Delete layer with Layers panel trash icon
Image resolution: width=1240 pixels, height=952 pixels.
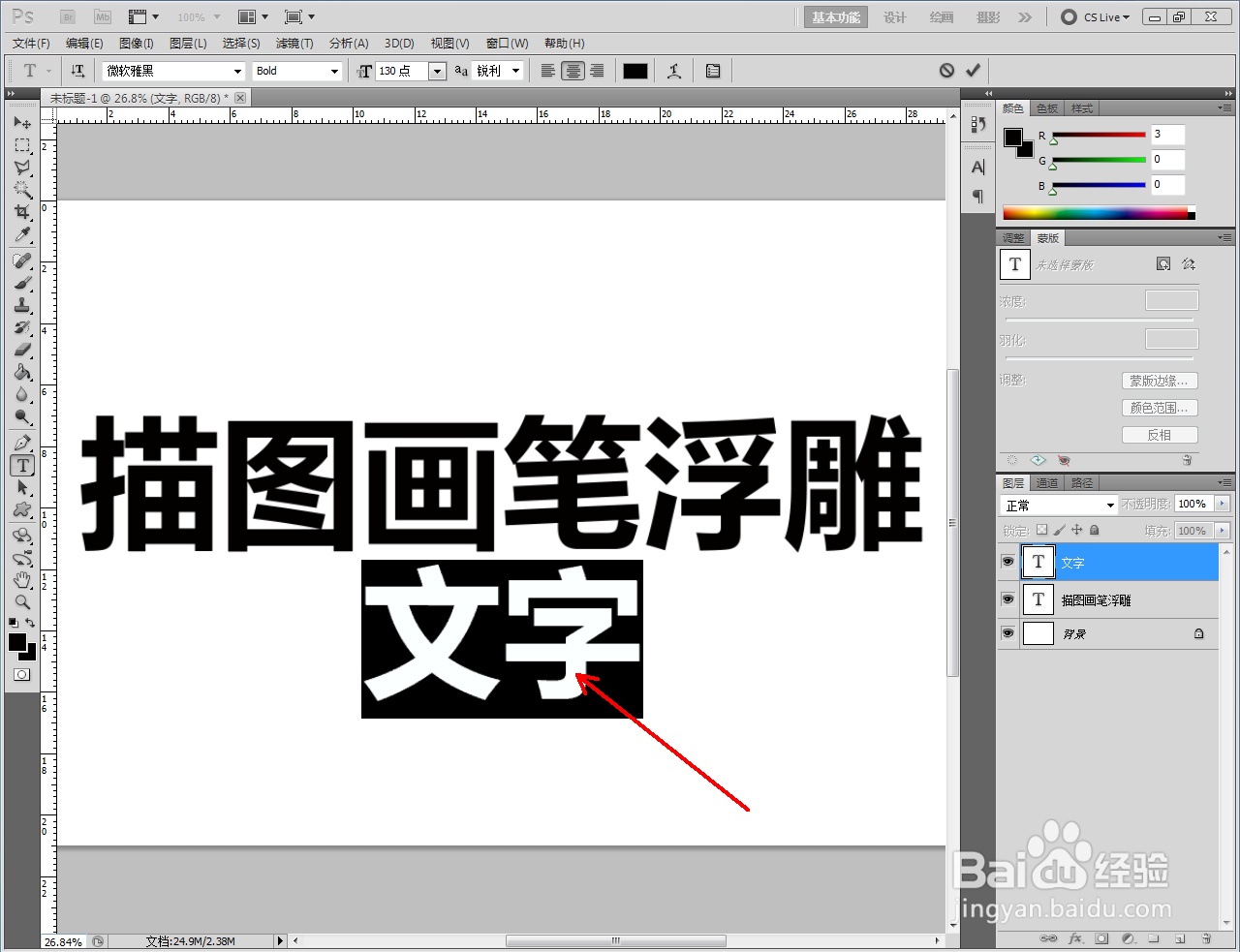pyautogui.click(x=1206, y=938)
